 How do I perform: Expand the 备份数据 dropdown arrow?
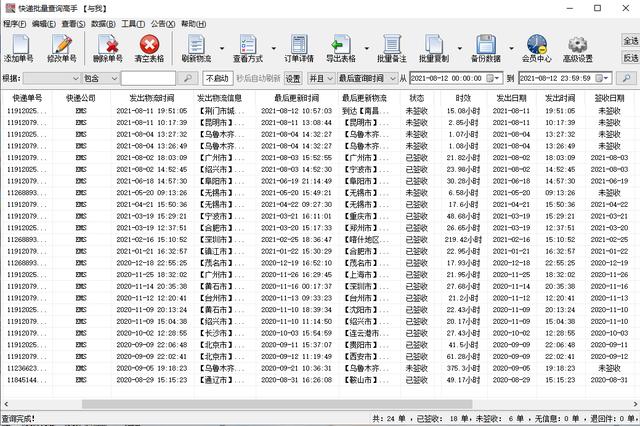[511, 48]
